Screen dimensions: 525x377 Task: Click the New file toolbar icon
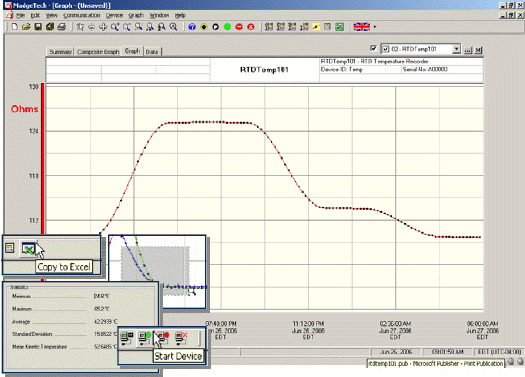[15, 27]
